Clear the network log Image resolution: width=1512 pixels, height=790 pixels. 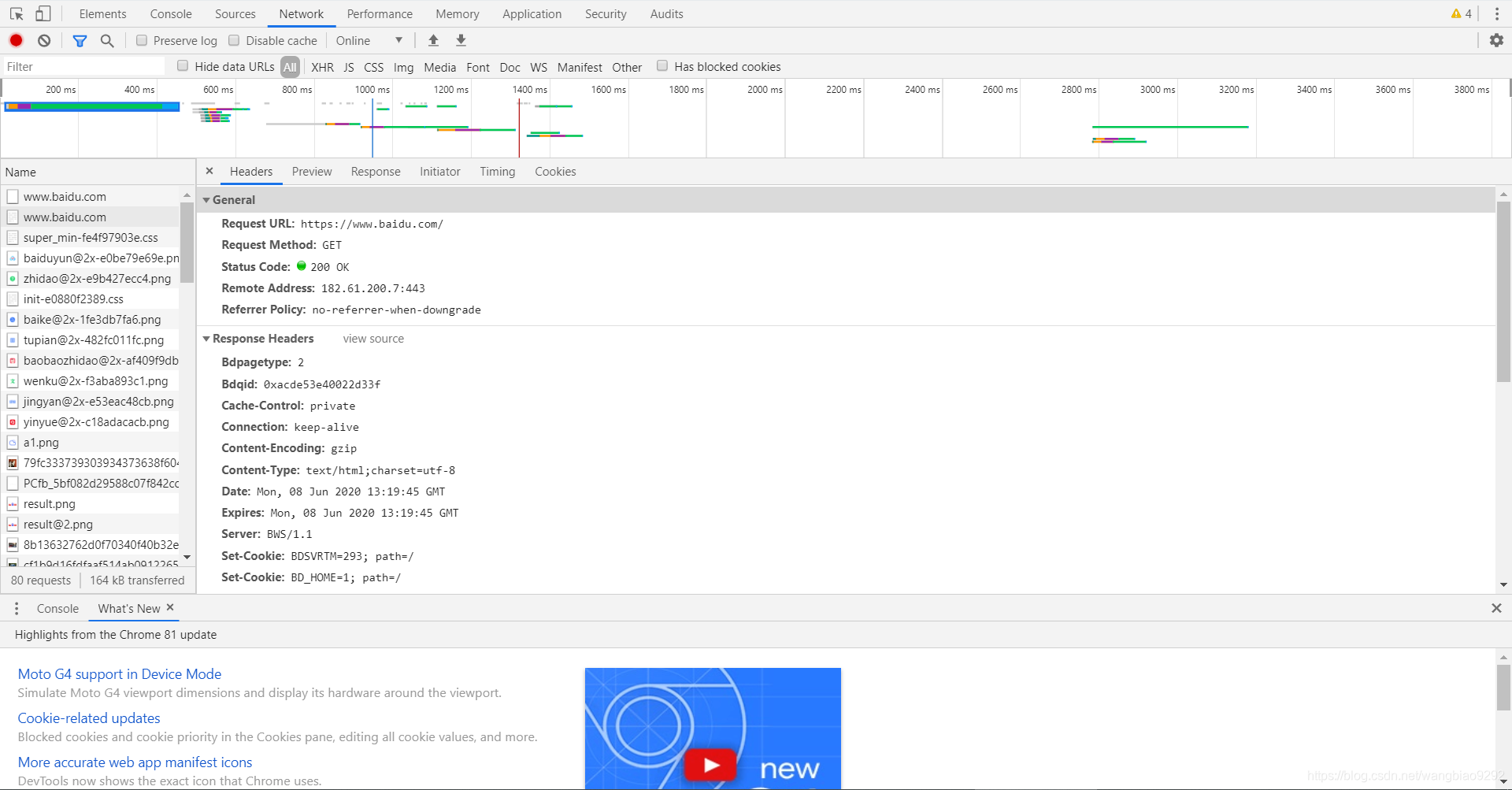(x=44, y=40)
